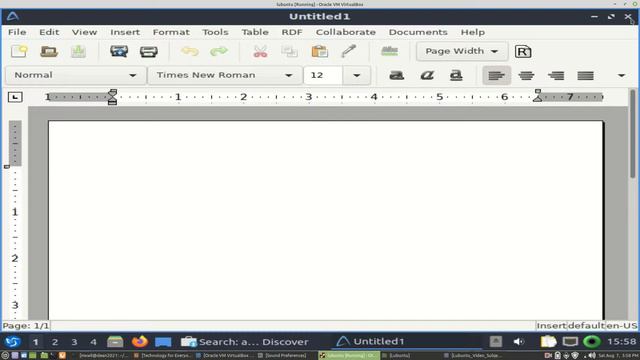Launch the file manager from the panel

pyautogui.click(x=115, y=342)
